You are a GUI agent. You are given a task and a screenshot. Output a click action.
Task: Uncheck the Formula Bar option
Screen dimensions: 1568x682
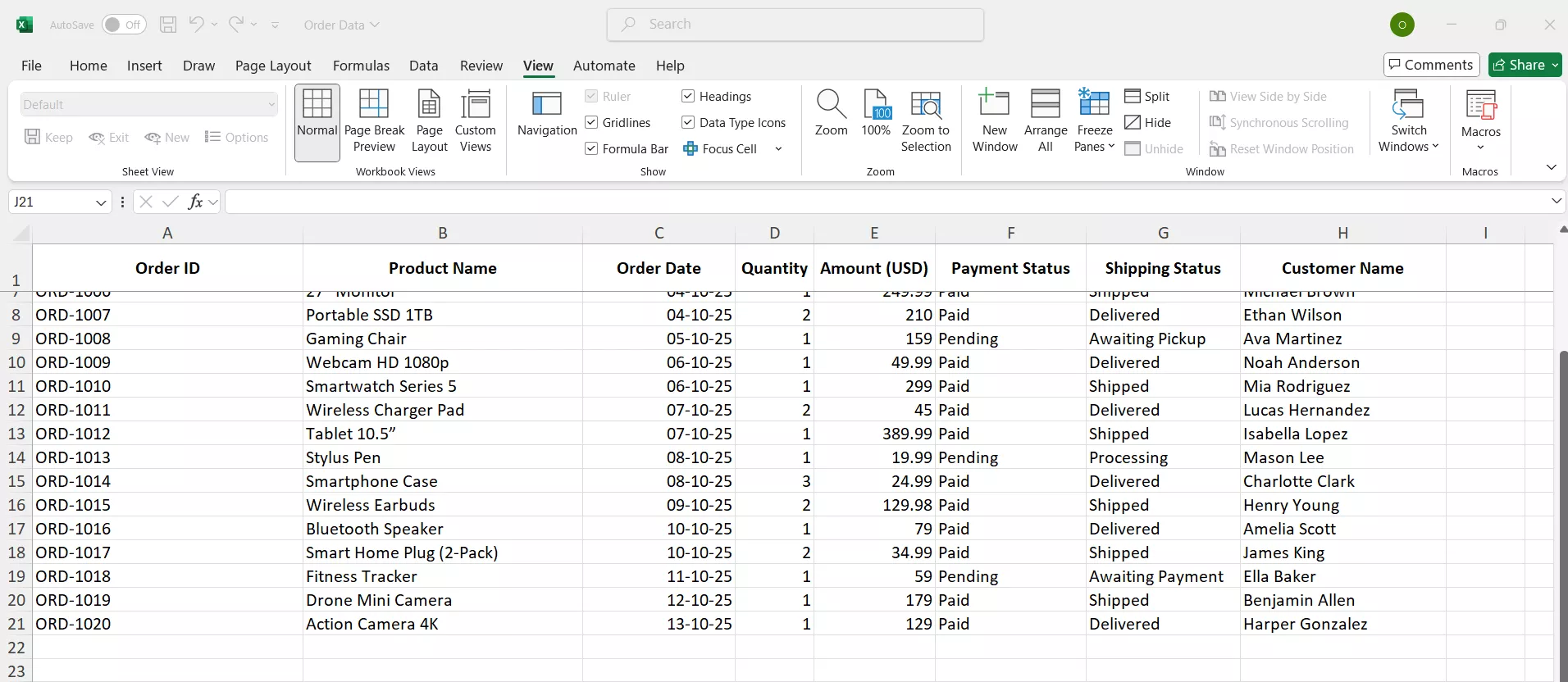pyautogui.click(x=591, y=149)
